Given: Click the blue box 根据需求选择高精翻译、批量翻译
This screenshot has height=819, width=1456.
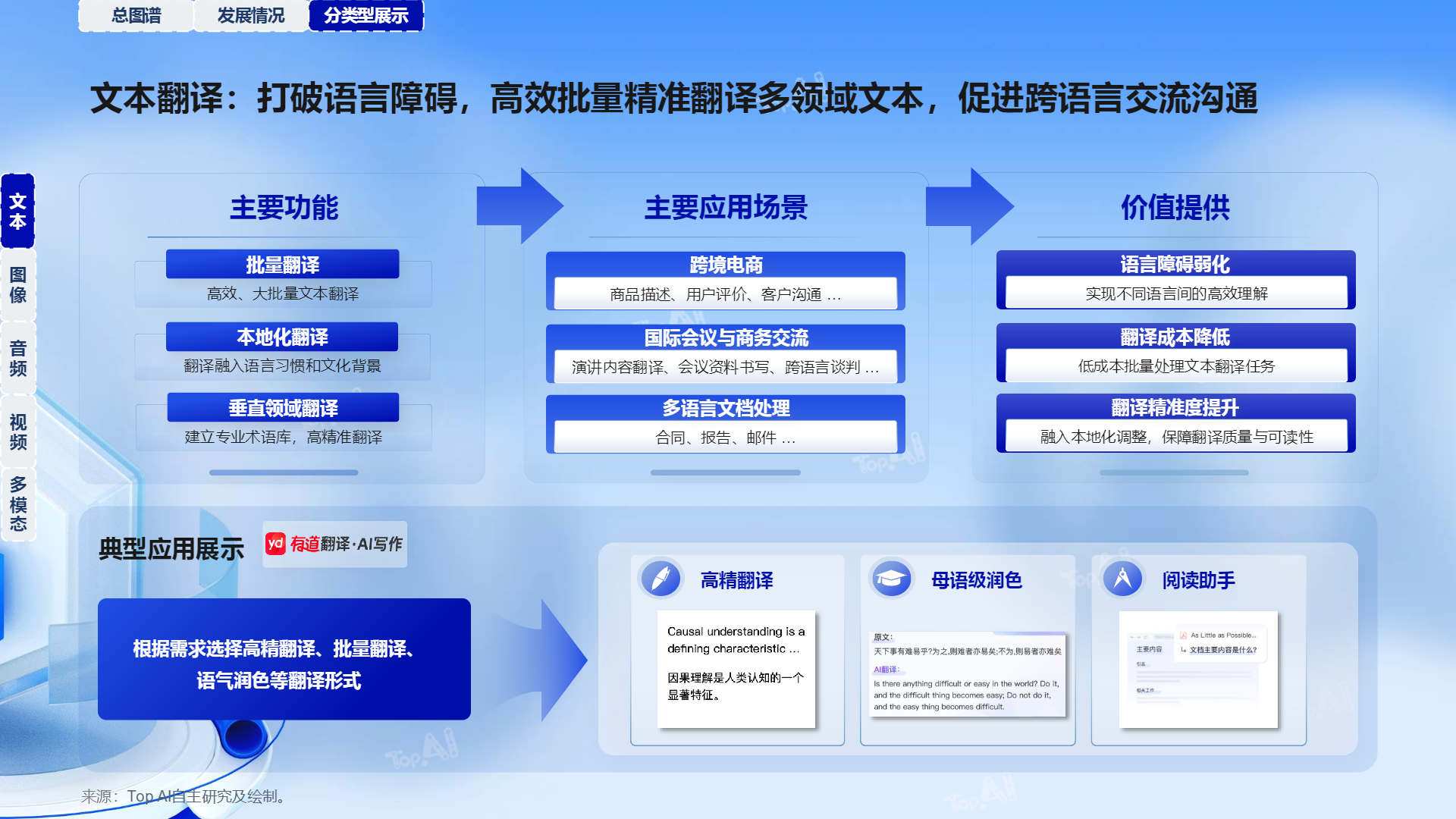Looking at the screenshot, I should (x=284, y=659).
